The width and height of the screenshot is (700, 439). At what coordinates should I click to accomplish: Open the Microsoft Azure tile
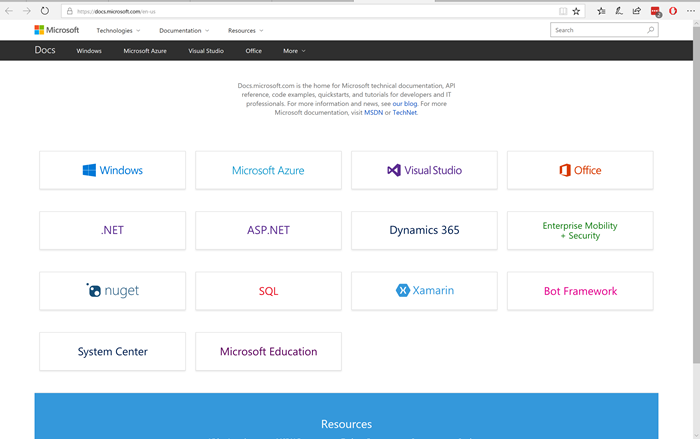coord(268,170)
